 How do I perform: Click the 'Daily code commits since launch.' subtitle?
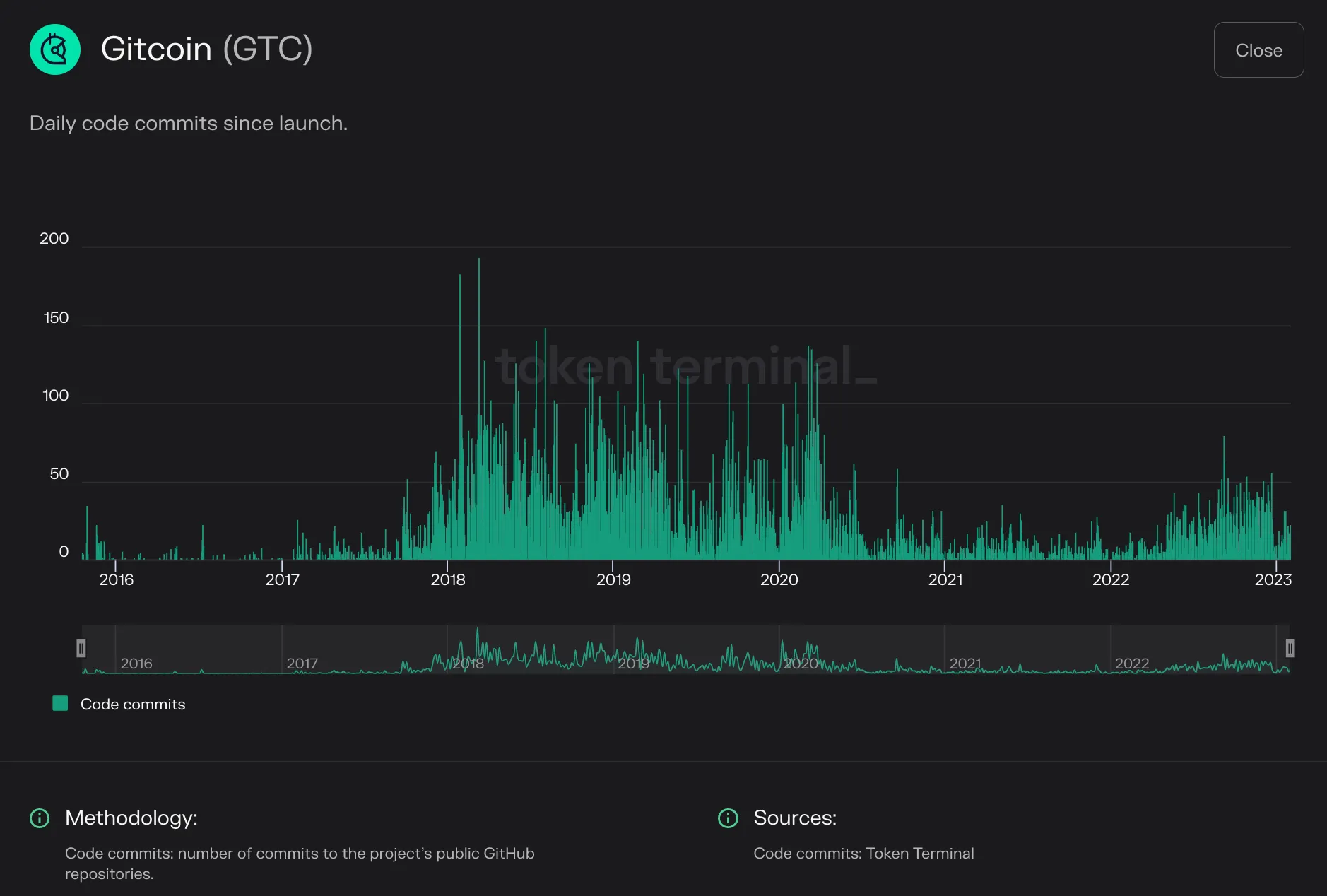click(x=189, y=123)
